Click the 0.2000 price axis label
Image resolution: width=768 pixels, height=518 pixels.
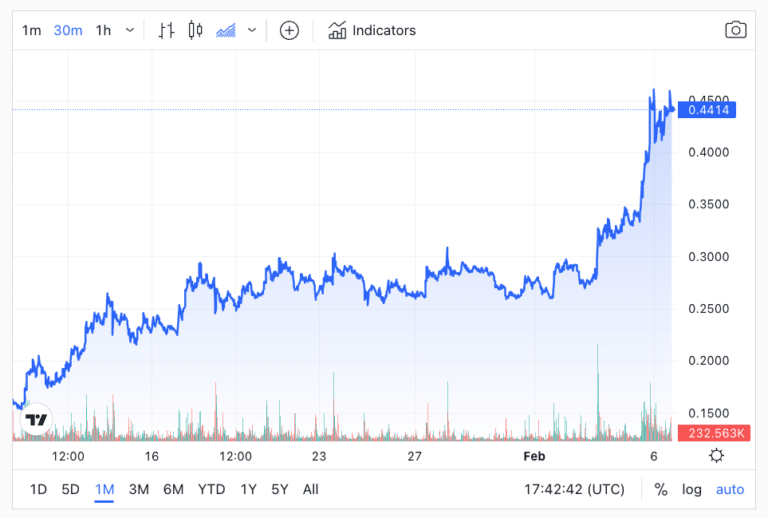(708, 361)
